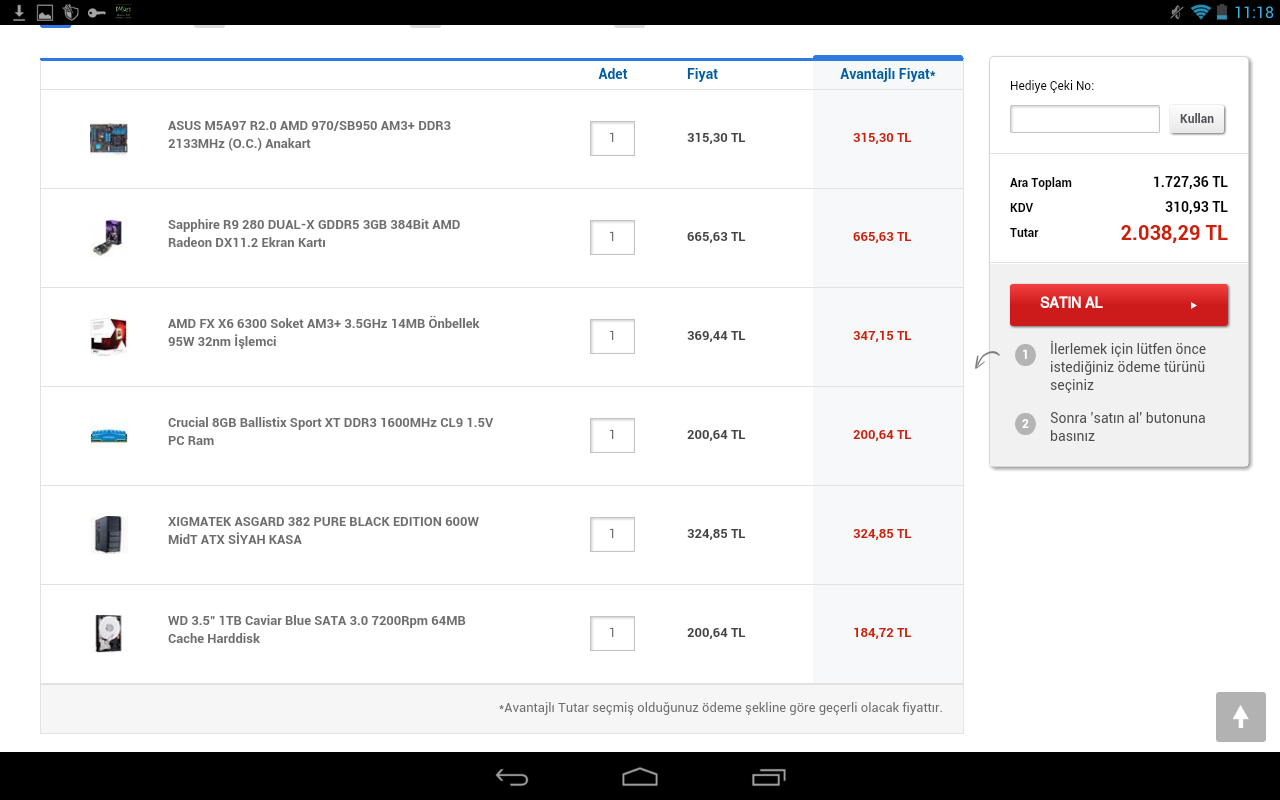The width and height of the screenshot is (1280, 800).
Task: Open the AMD FX X6 6300 processor thumbnail
Action: [108, 336]
